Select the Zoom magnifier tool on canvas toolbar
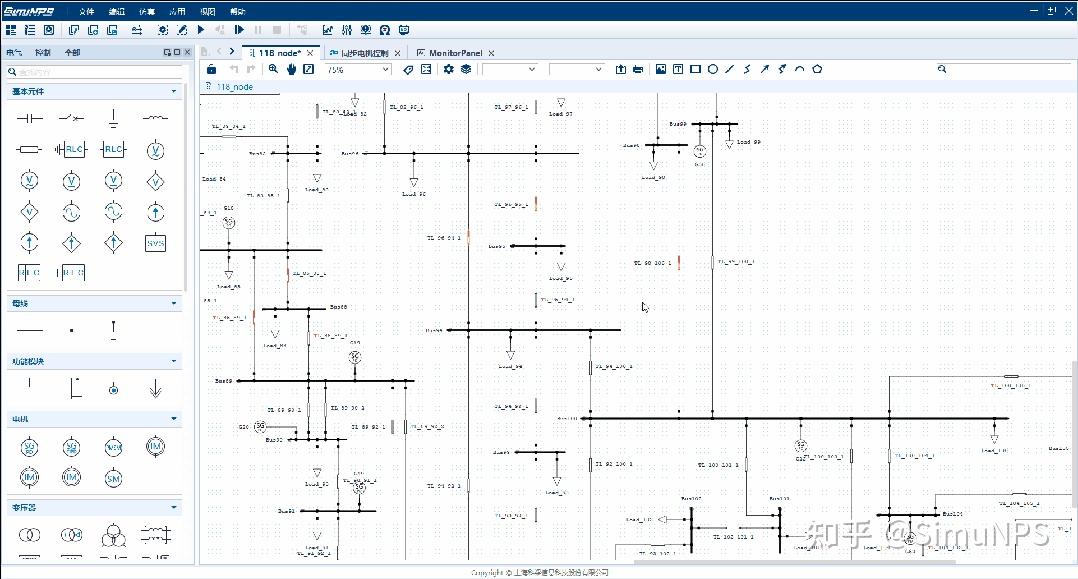This screenshot has width=1078, height=579. 275,69
